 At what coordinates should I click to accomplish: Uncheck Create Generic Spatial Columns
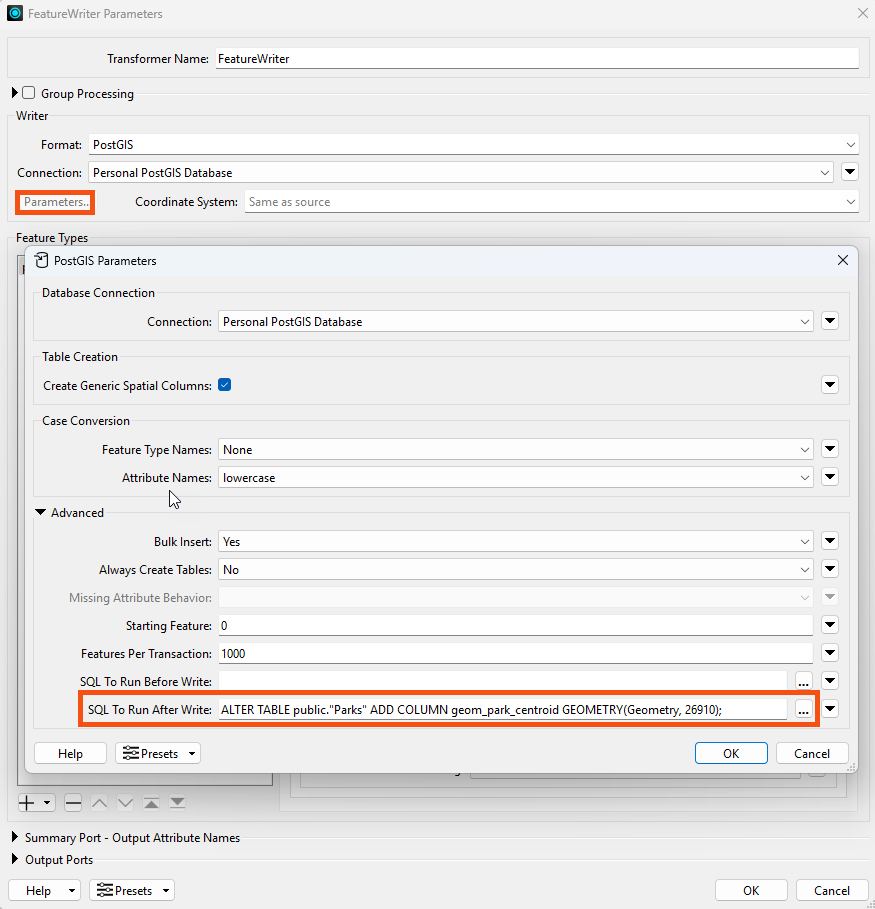click(x=224, y=385)
